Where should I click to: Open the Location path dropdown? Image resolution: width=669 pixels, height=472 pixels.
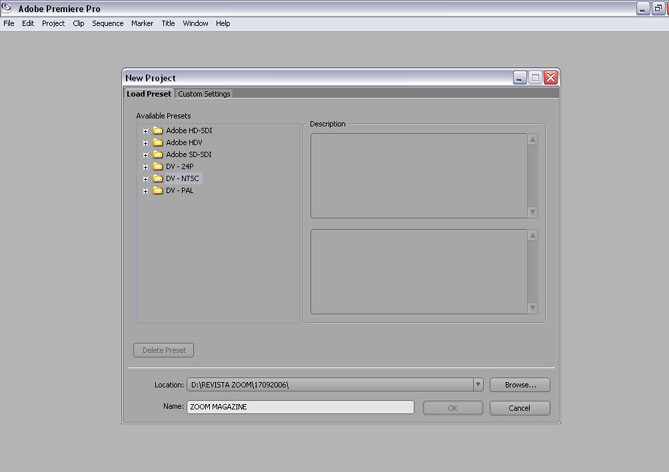478,384
